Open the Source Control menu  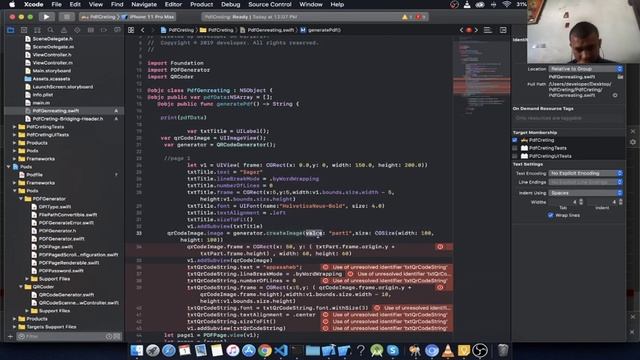pyautogui.click(x=269, y=4)
